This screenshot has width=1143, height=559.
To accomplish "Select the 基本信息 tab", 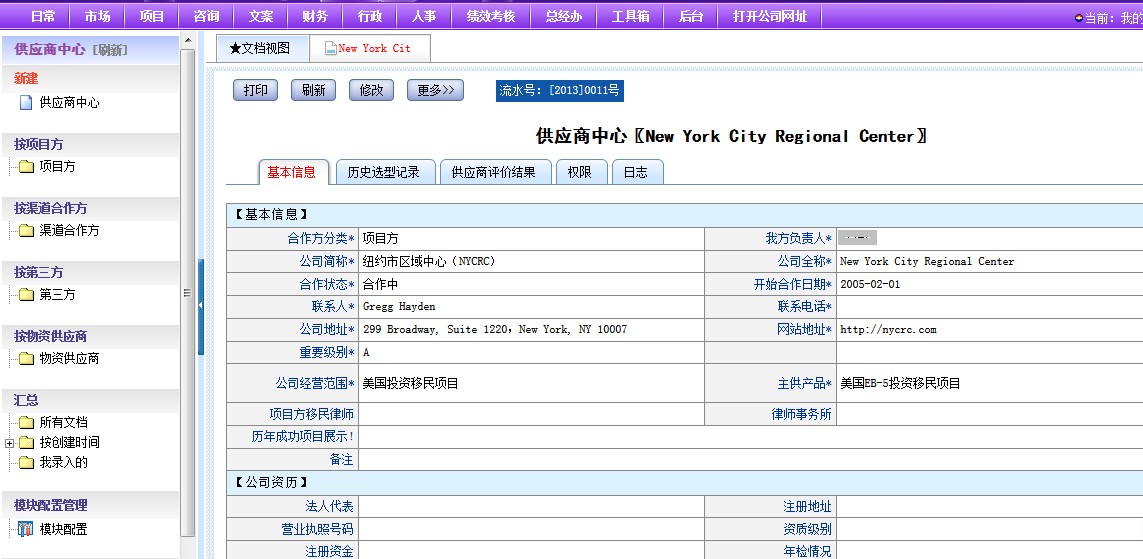I will pyautogui.click(x=292, y=173).
